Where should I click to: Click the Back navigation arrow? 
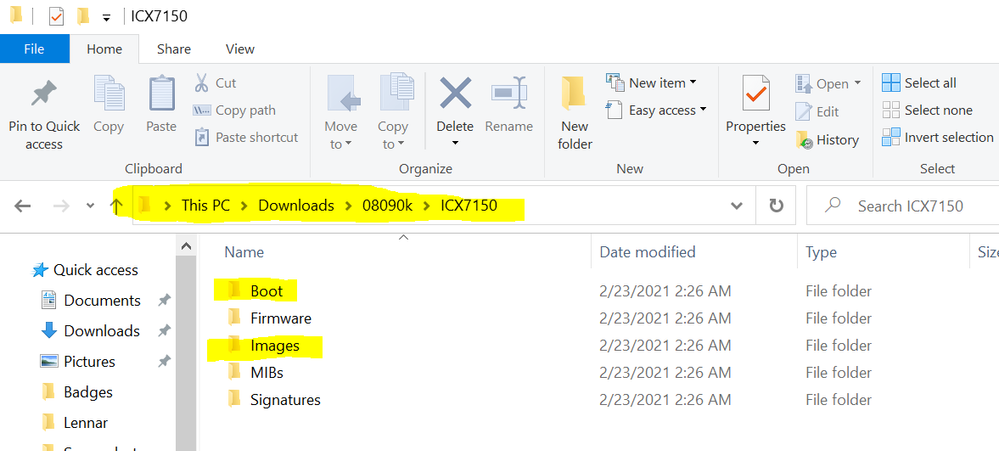click(x=22, y=206)
